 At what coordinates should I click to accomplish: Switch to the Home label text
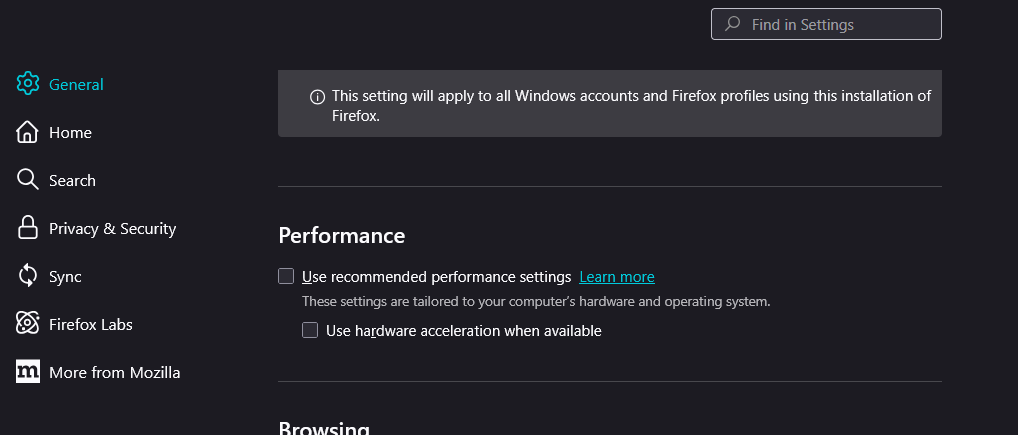[x=70, y=132]
